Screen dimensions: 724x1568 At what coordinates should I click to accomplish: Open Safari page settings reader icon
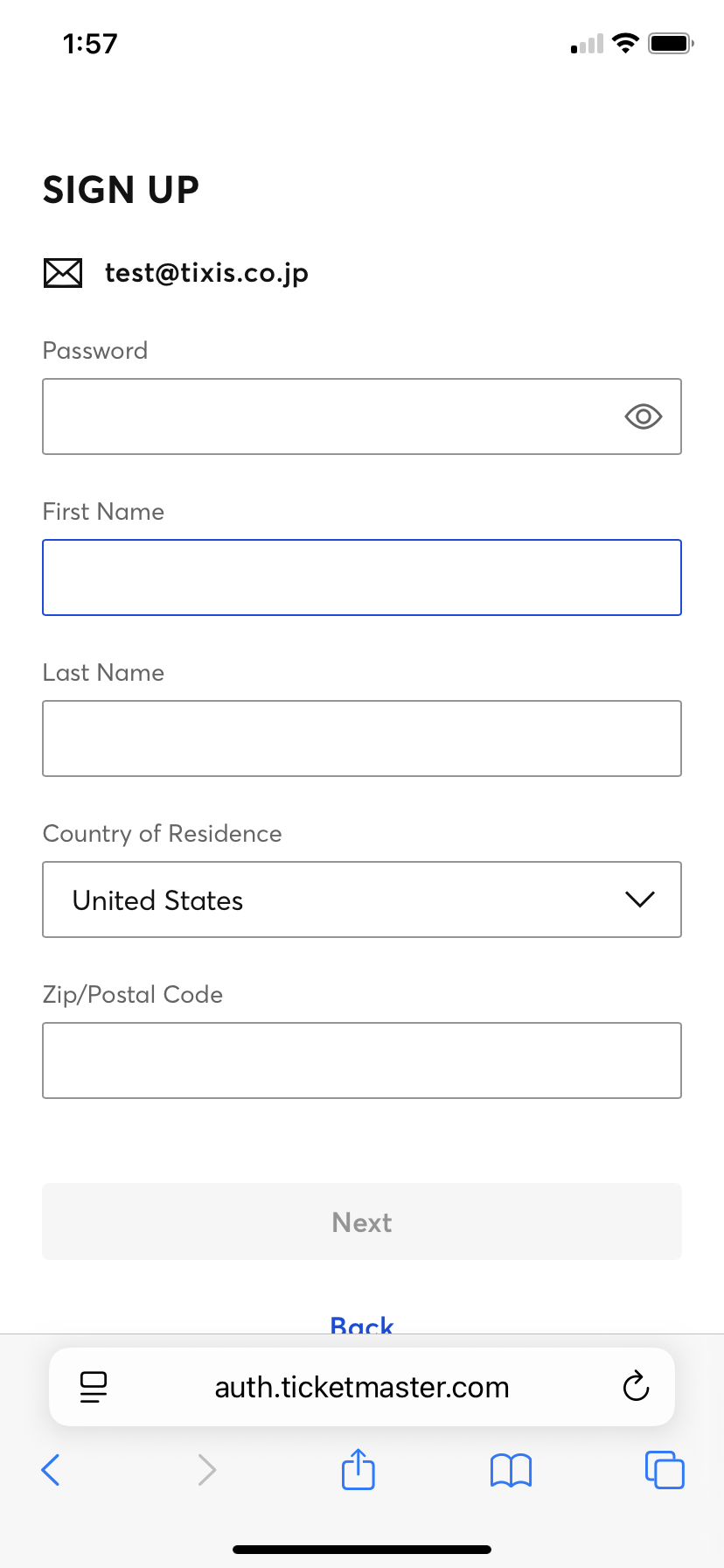click(94, 1387)
